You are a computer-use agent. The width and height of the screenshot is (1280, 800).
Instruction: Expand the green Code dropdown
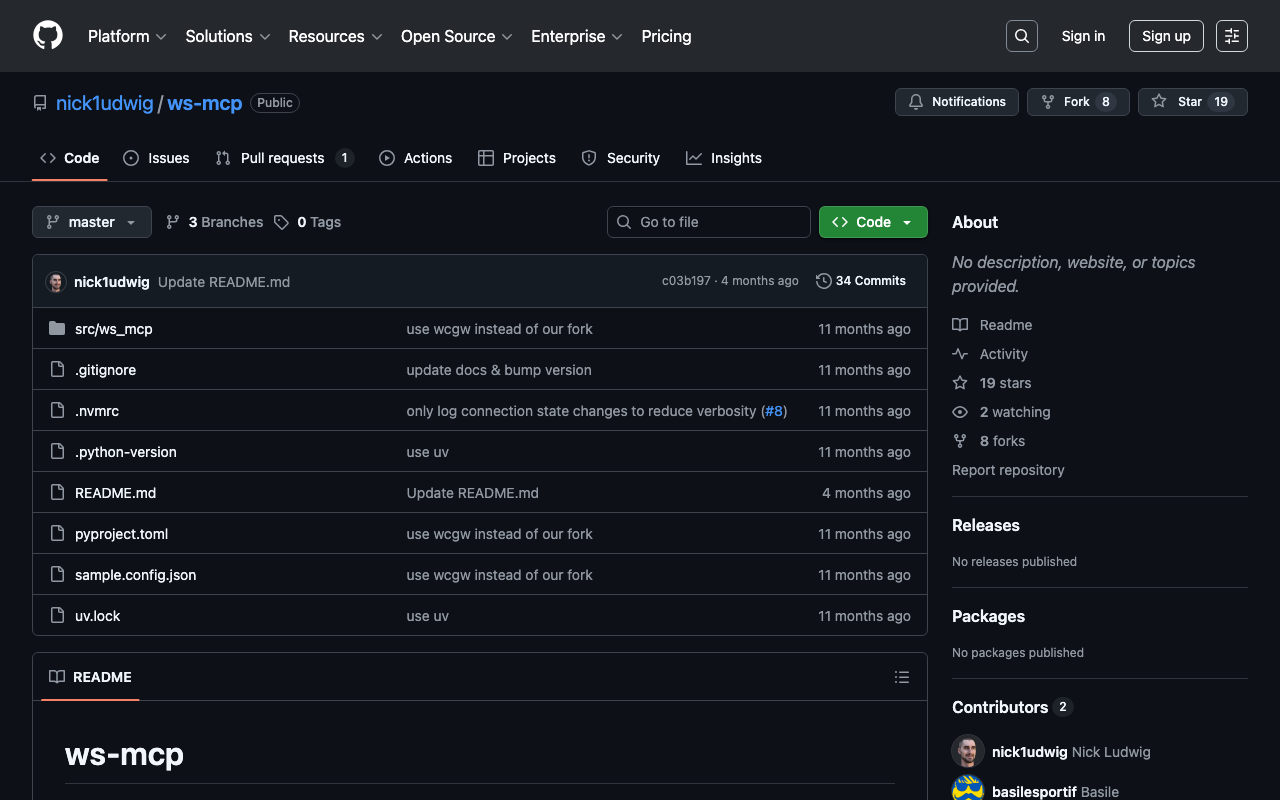point(872,222)
